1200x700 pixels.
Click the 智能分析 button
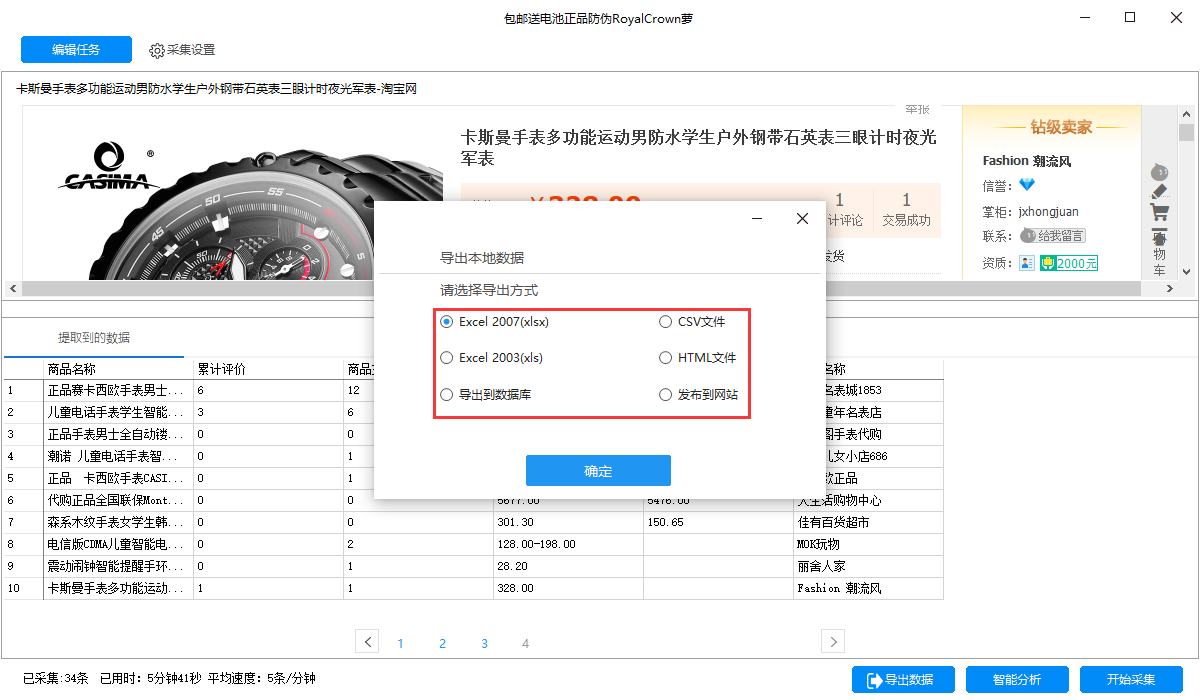tap(1017, 679)
